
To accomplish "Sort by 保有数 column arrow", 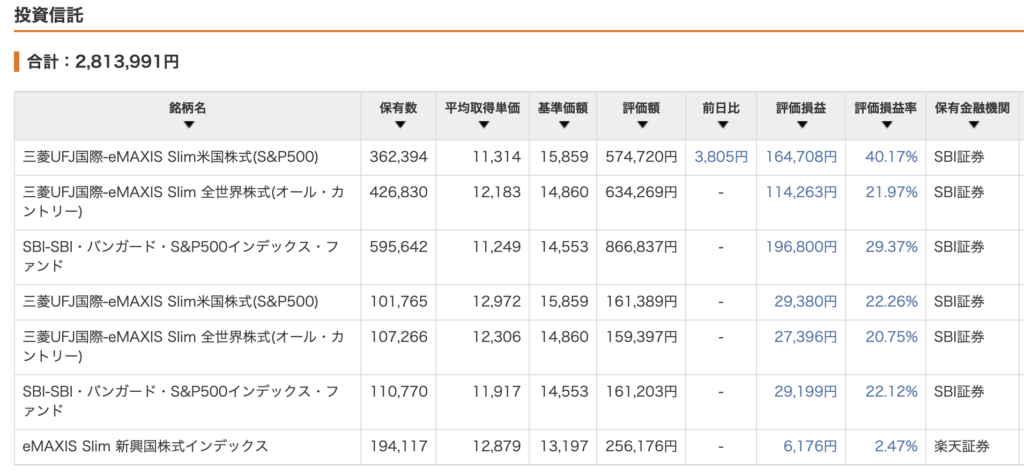I will 400,125.
